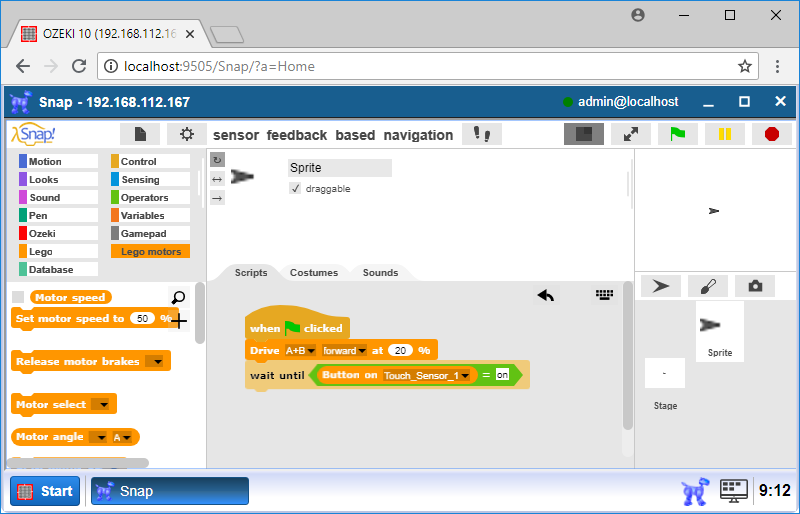Select the Pen block category

tap(58, 215)
